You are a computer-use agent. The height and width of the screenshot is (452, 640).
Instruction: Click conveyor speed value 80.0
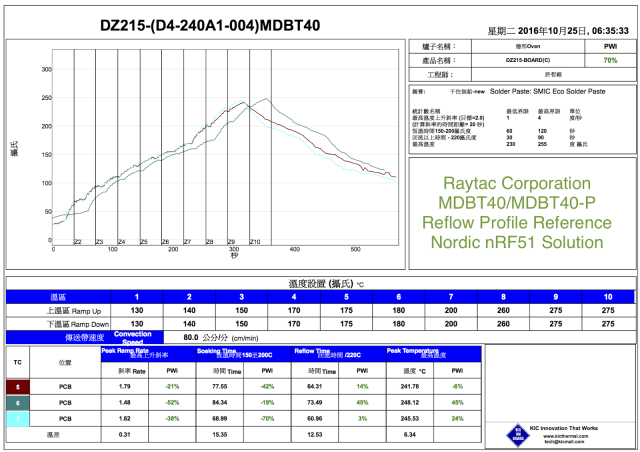[191, 337]
